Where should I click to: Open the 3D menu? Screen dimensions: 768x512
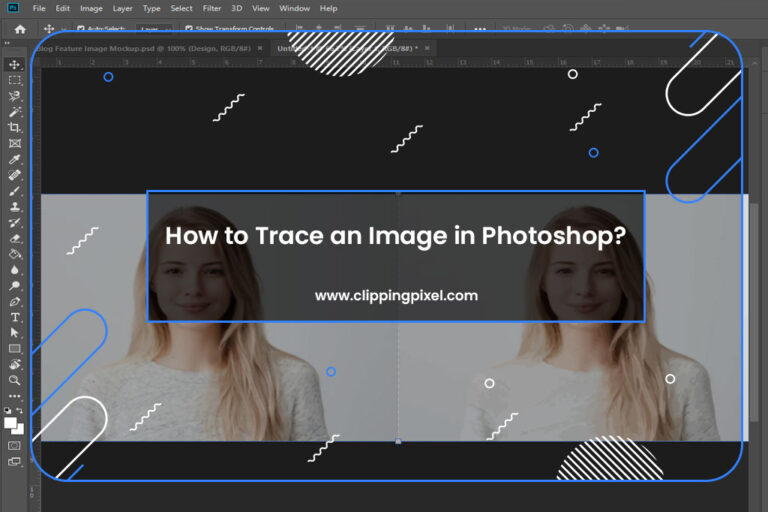click(x=237, y=8)
